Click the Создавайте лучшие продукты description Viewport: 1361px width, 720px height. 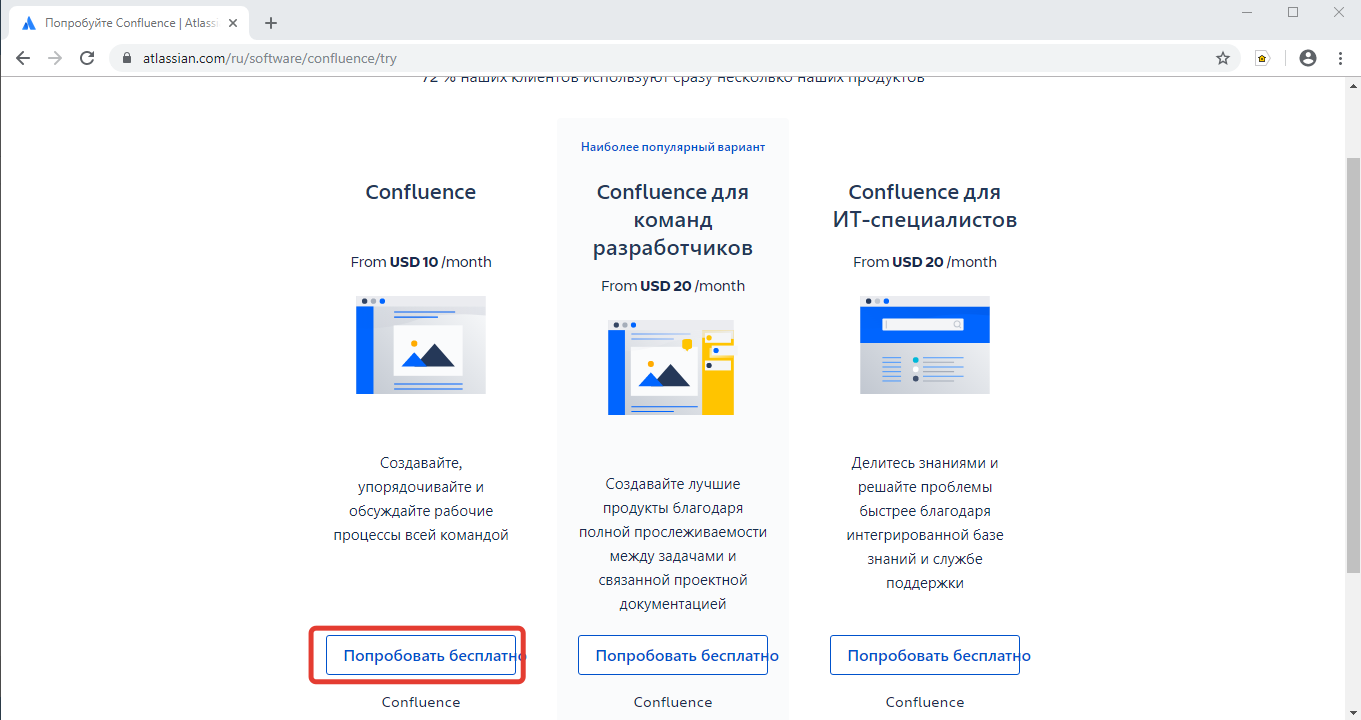(x=673, y=544)
